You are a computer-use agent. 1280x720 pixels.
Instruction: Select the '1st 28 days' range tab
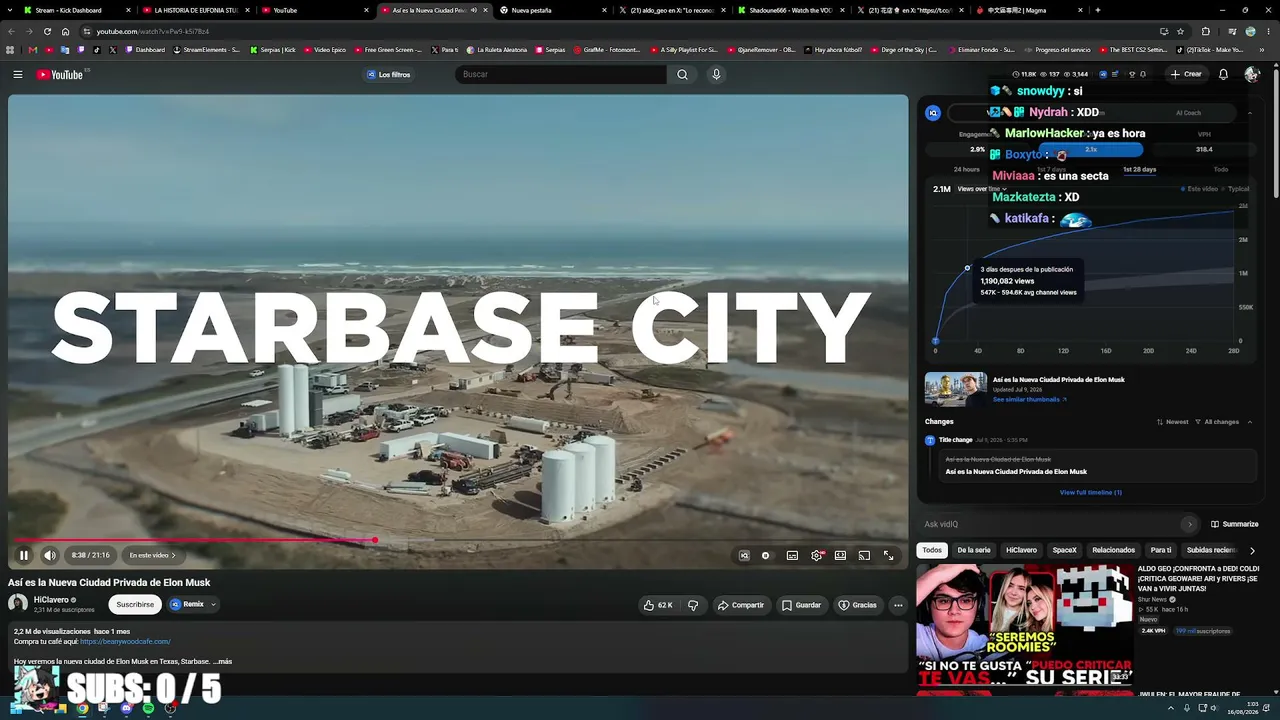[x=1139, y=170]
